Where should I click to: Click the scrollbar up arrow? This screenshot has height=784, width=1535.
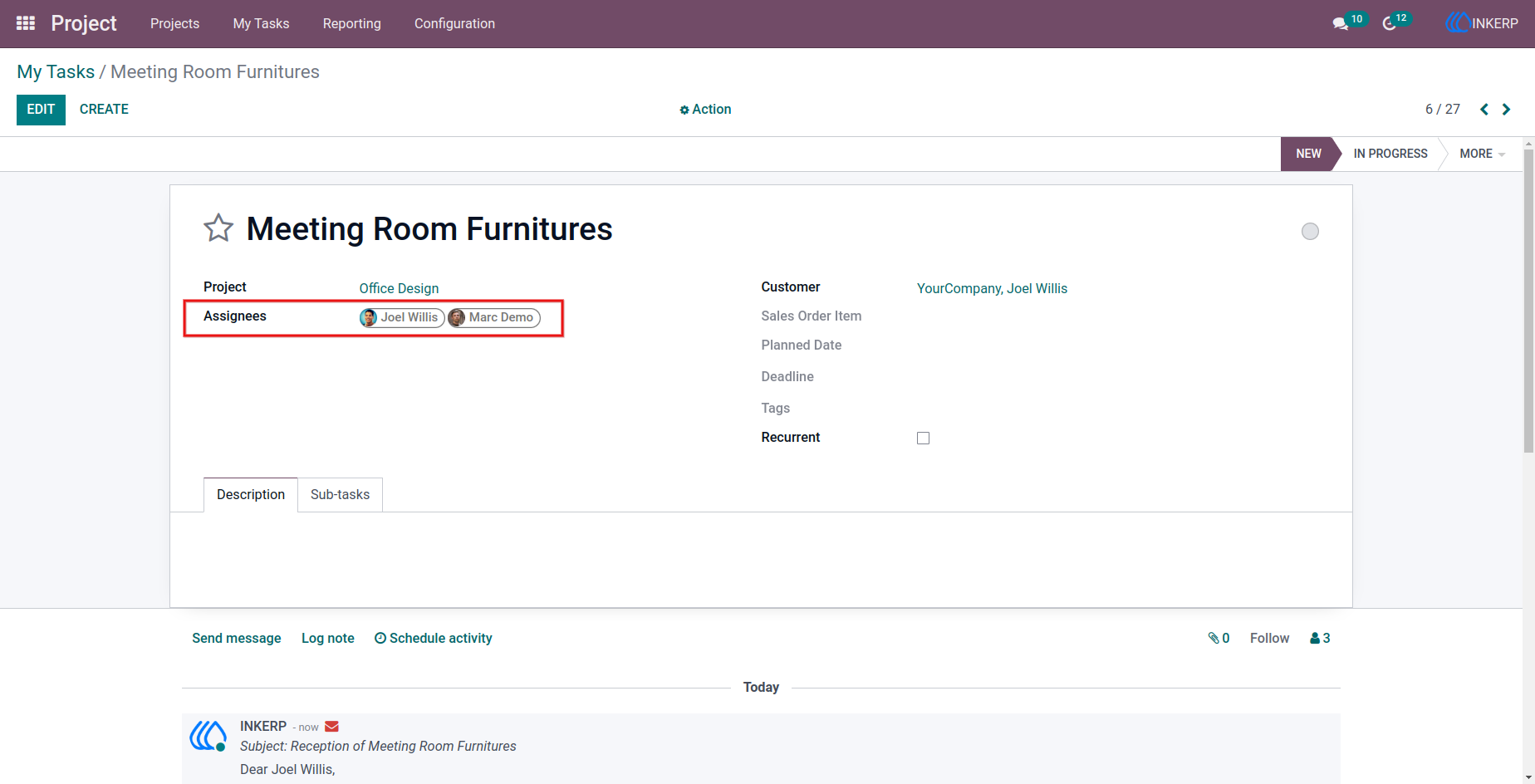coord(1528,144)
